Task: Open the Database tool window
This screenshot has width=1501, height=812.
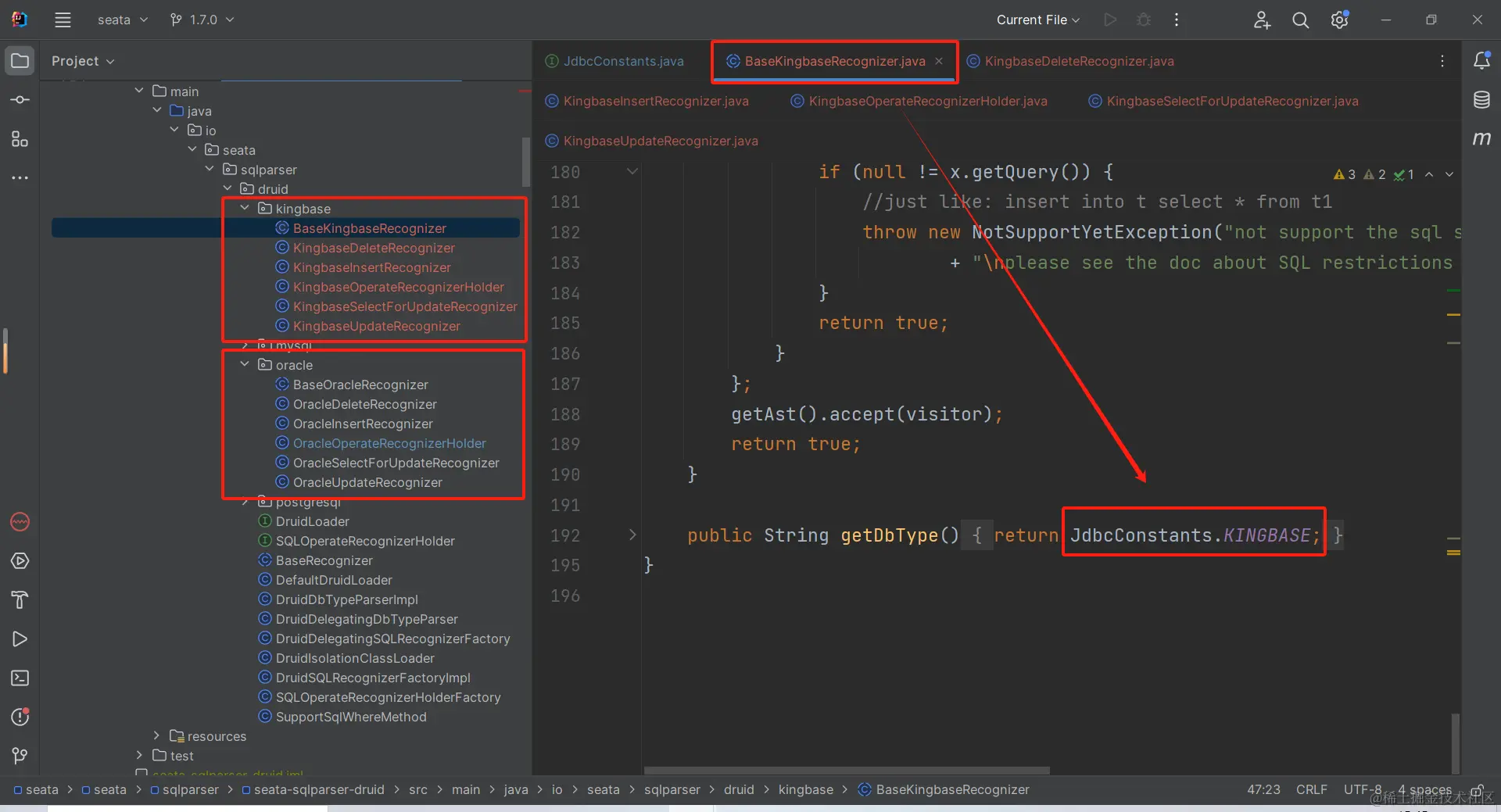Action: coord(1481,99)
